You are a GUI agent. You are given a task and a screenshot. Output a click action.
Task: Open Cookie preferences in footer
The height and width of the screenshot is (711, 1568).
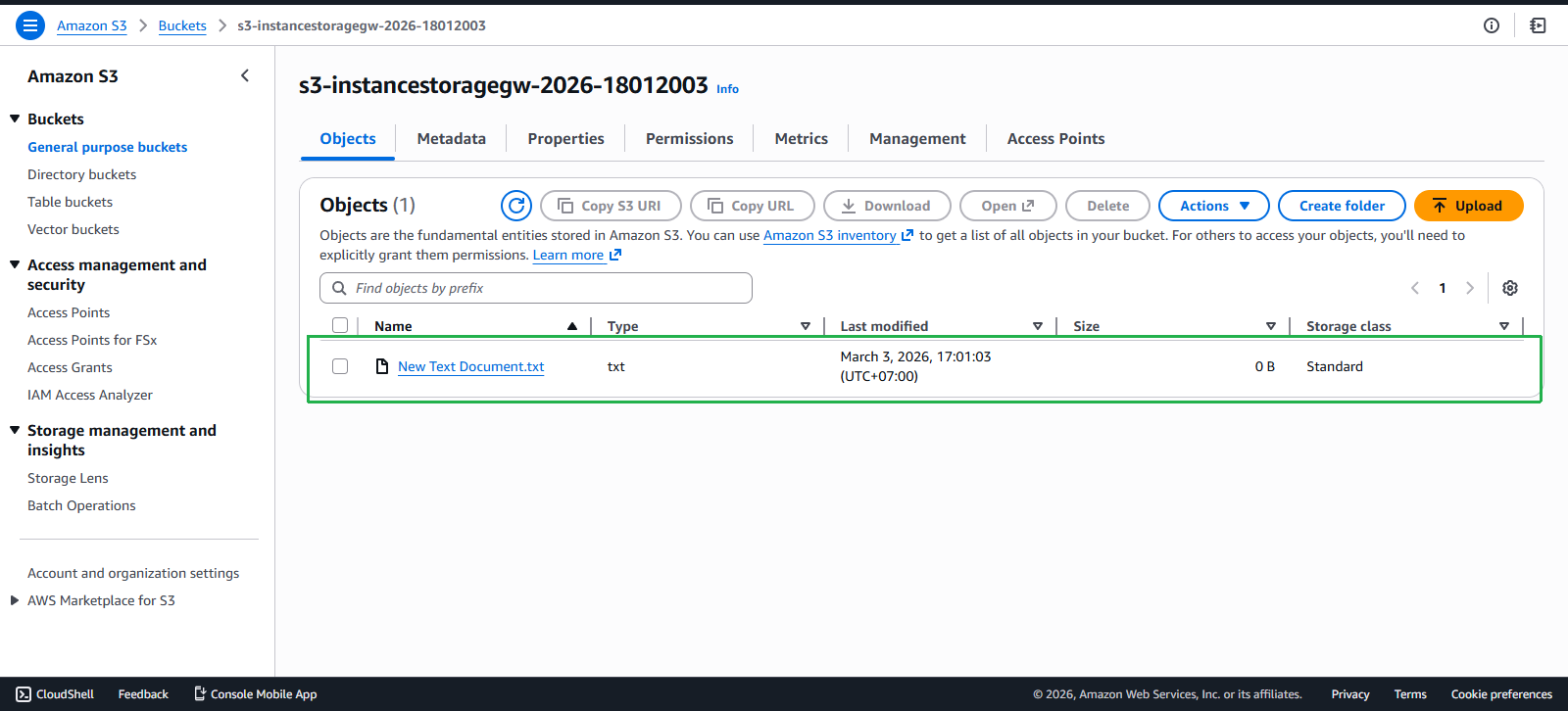(1501, 694)
